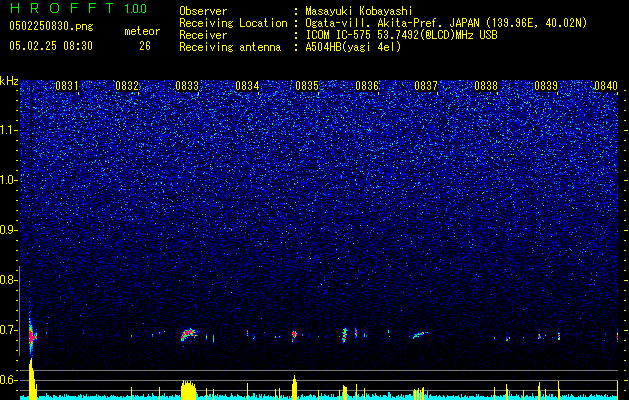Click the 1.1 kHz axis label
The width and height of the screenshot is (629, 400).
point(9,130)
